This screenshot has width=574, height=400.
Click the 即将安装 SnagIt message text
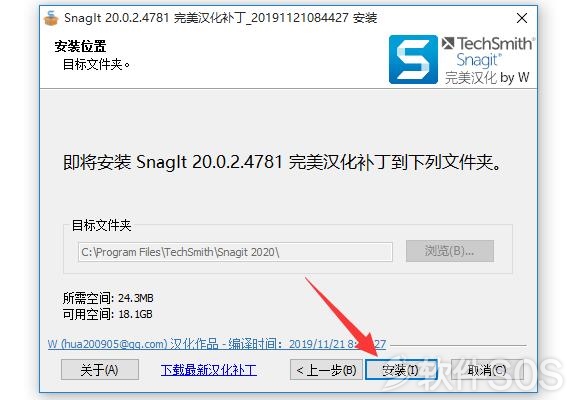click(x=282, y=162)
